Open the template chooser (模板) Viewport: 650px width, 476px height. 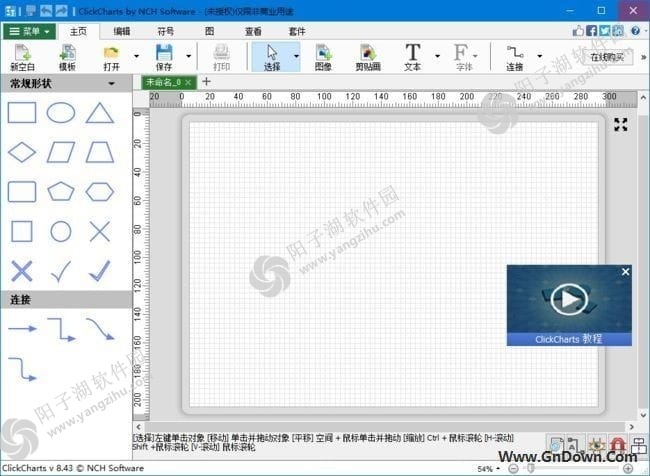[67, 57]
